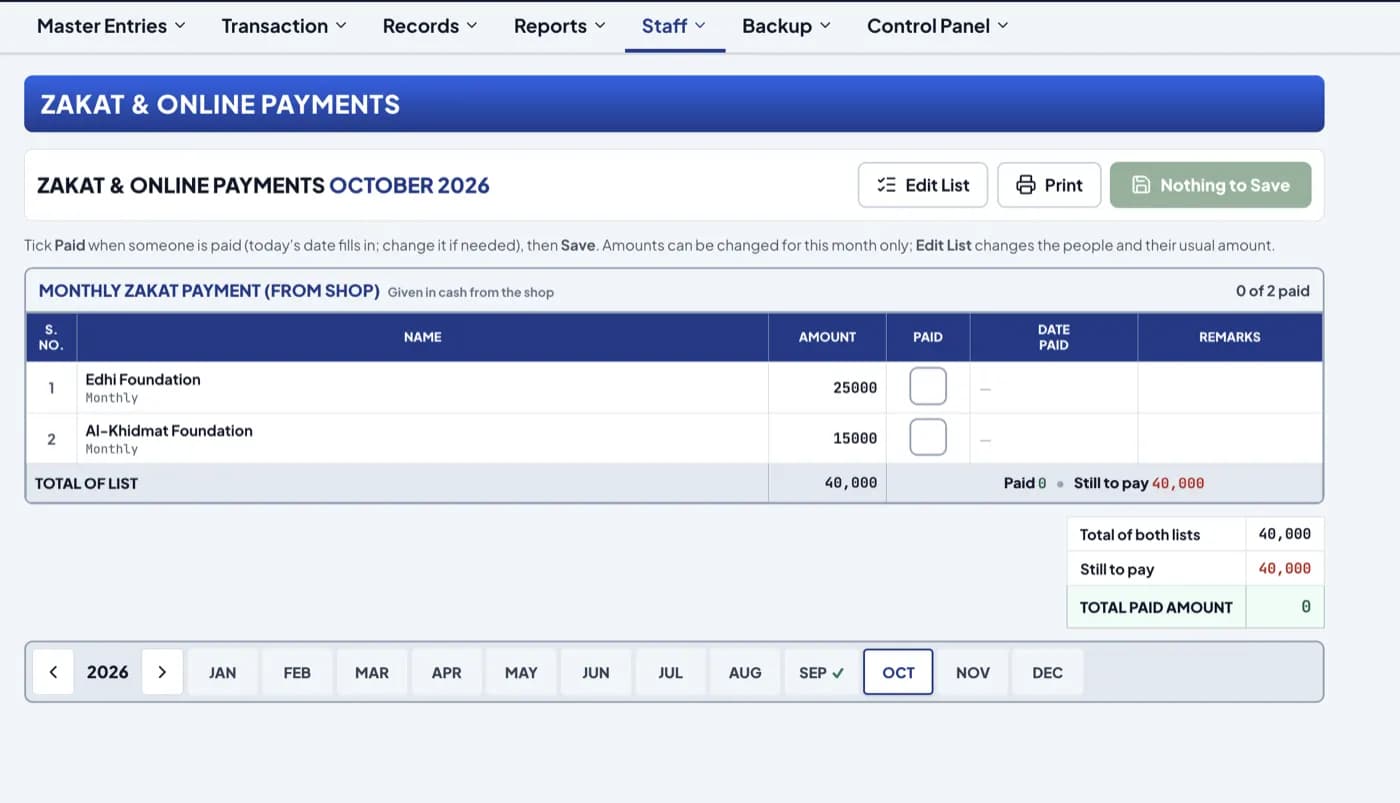Tick Paid for Al-Khidmat Foundation

coord(928,438)
